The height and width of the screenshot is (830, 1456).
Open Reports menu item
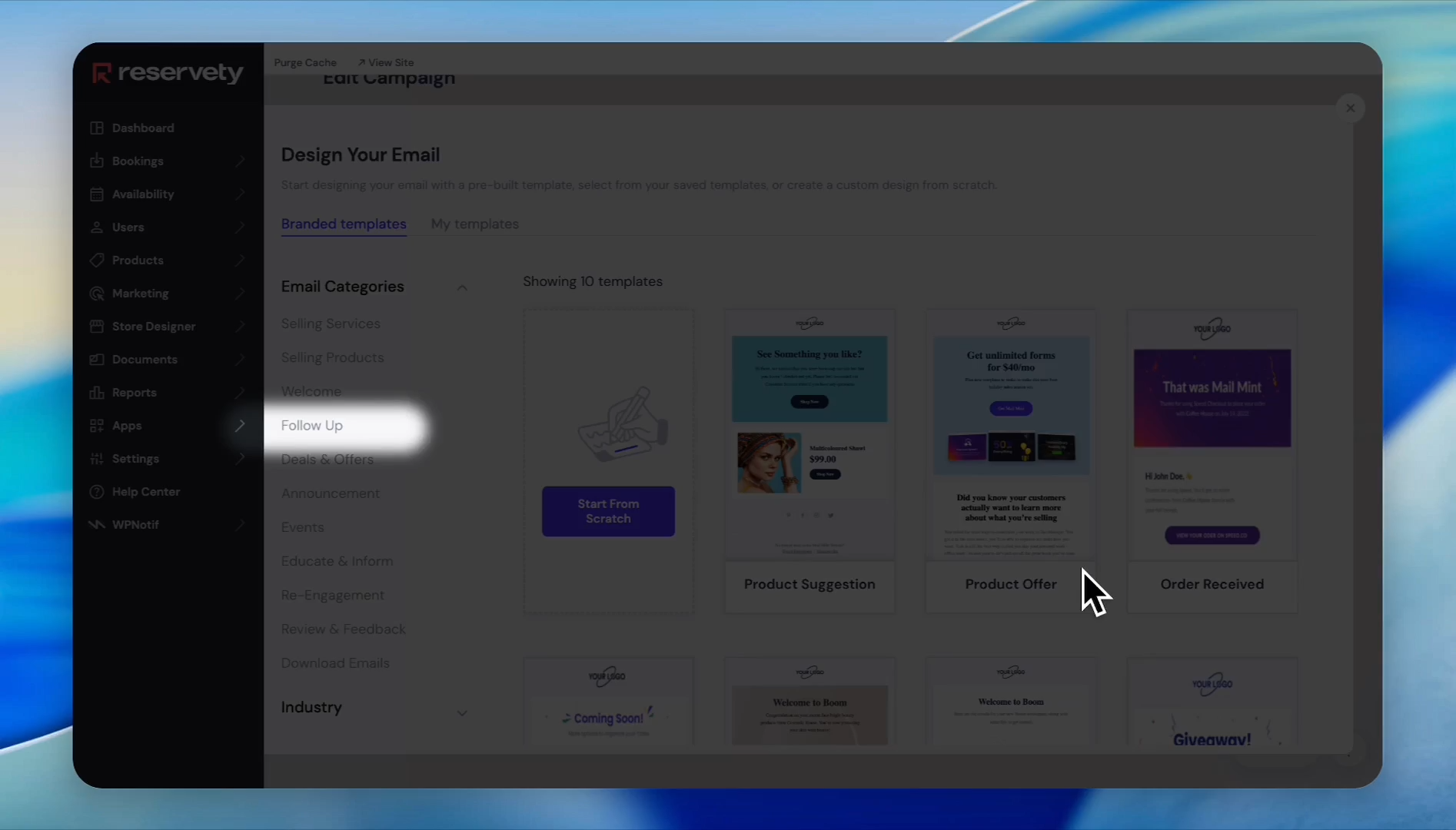coord(134,392)
